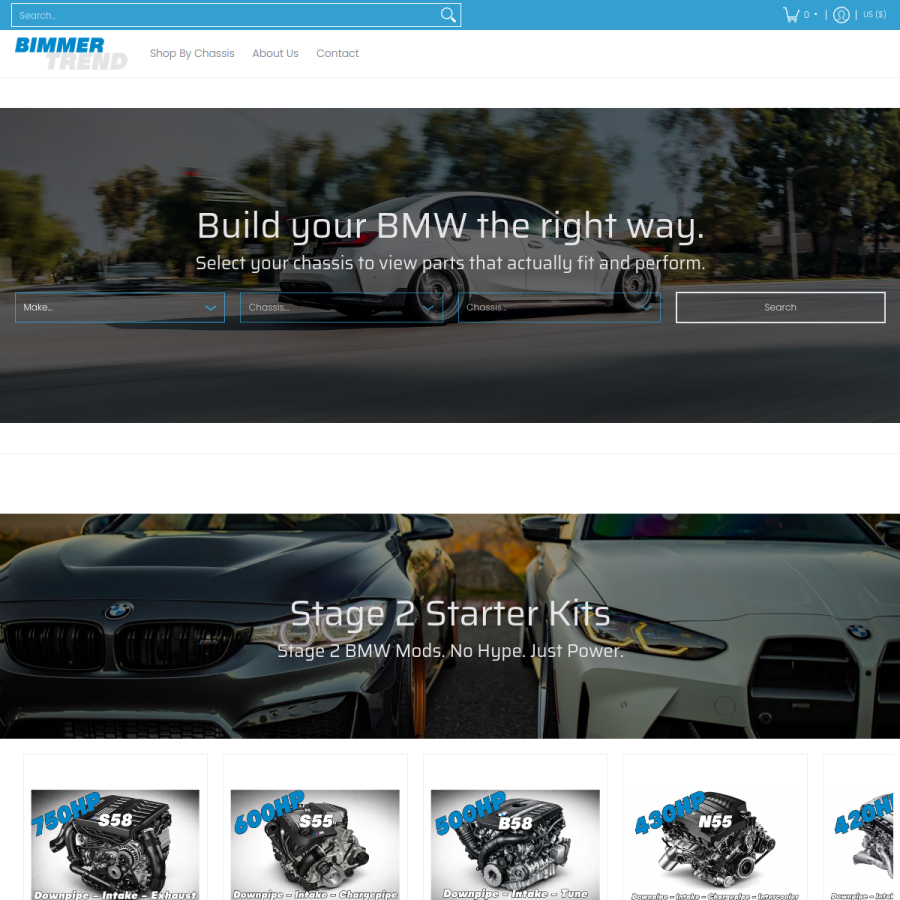Open the shopping cart icon
The width and height of the screenshot is (900, 900).
(x=792, y=15)
